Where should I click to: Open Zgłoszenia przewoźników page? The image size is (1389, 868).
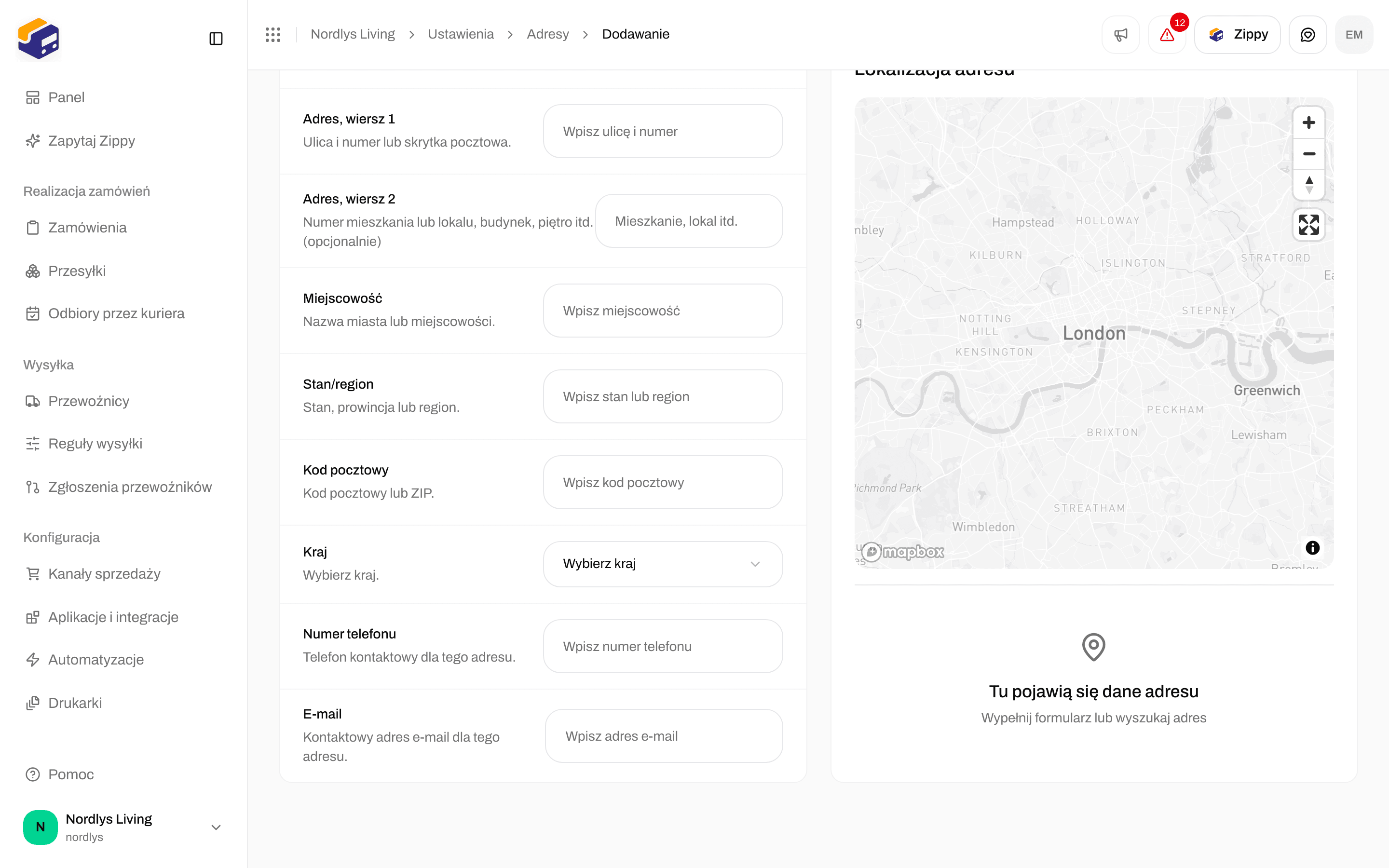coord(123,487)
